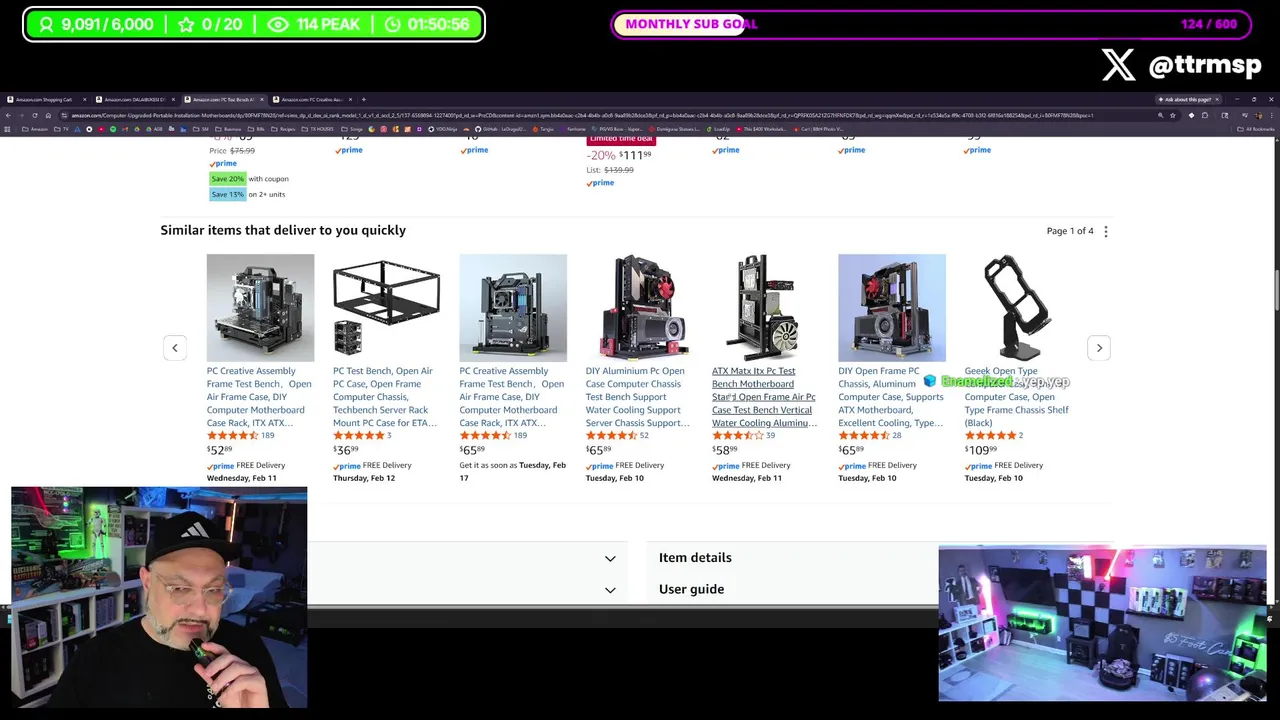1280x720 pixels.
Task: Open the Amazon bookmarks folder
Action: [x=35, y=129]
